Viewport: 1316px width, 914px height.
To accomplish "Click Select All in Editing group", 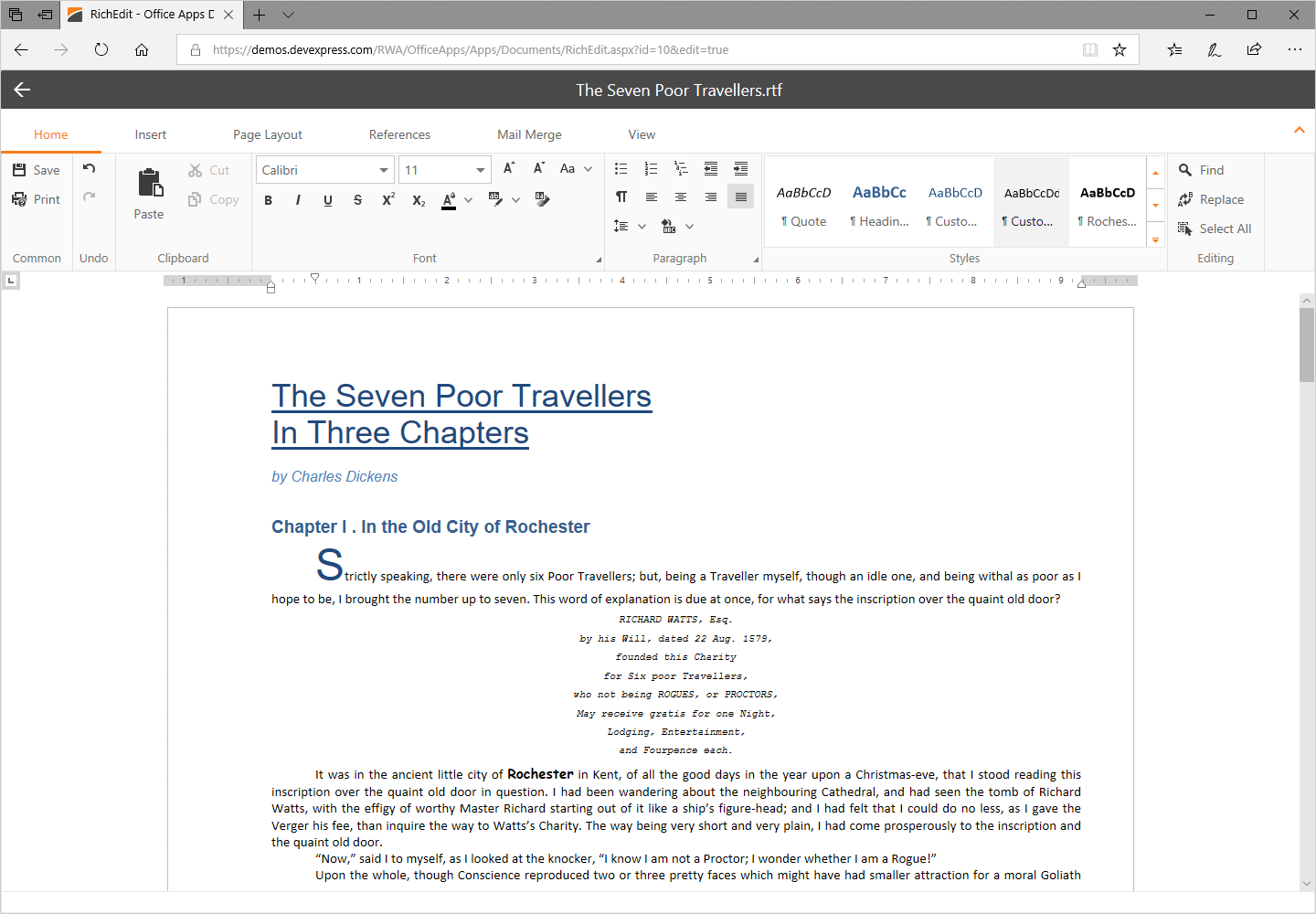I will pos(1215,228).
